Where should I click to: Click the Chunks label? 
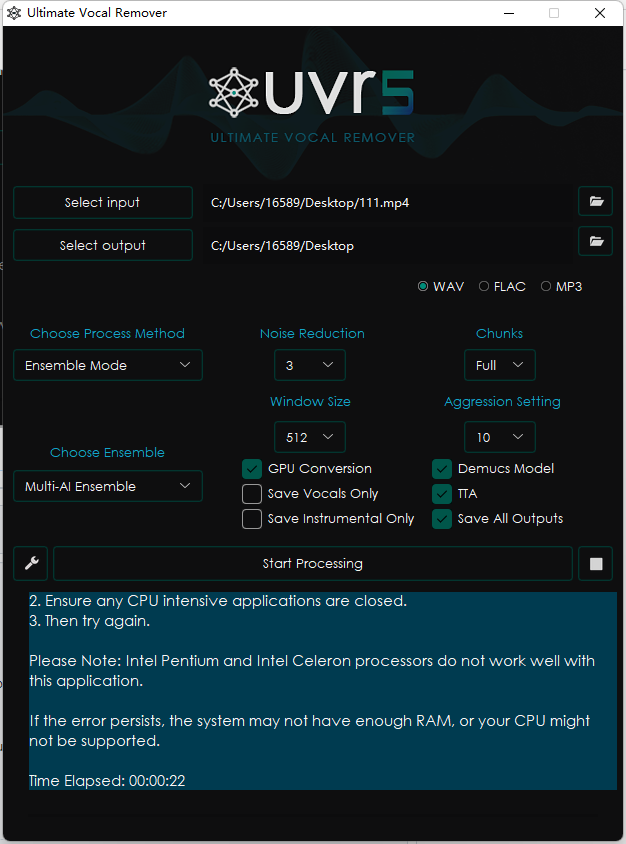tap(500, 334)
